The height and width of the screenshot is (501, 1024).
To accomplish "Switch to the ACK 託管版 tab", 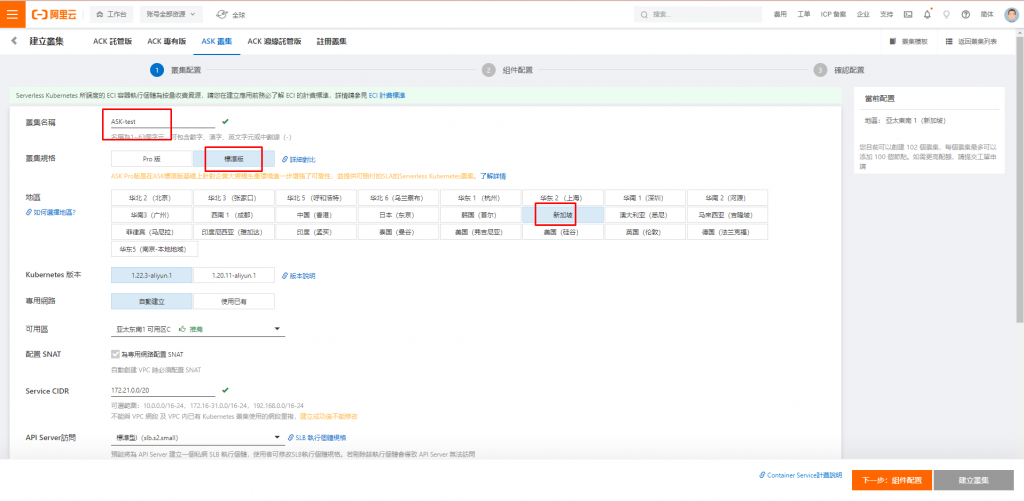I will (112, 41).
